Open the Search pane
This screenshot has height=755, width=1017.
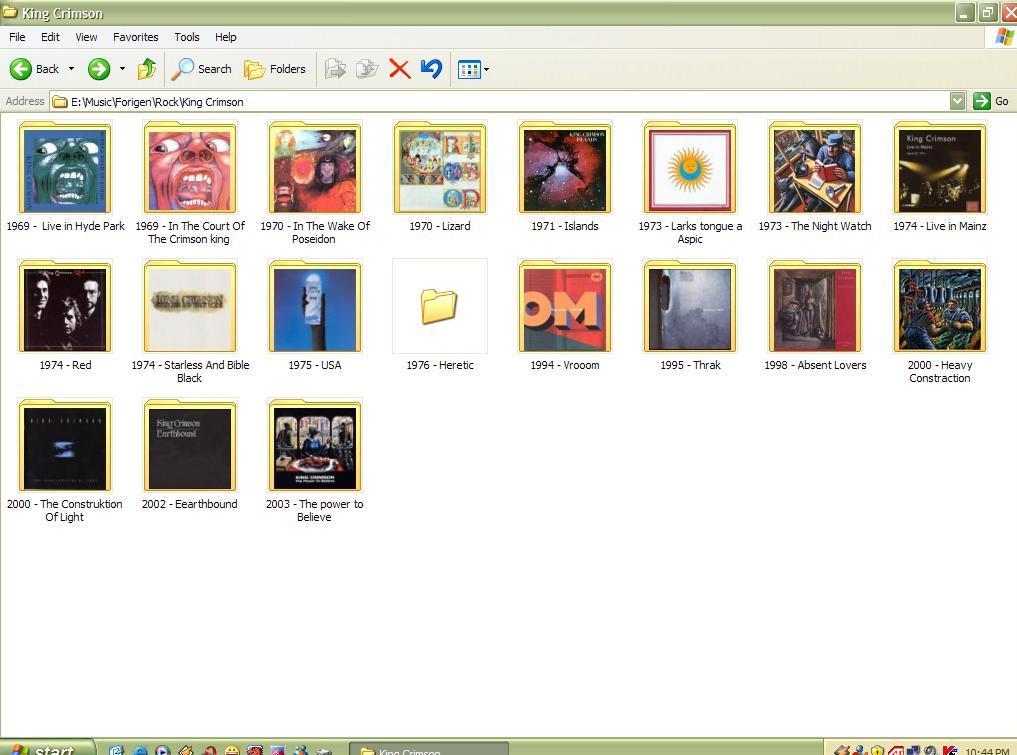tap(201, 69)
